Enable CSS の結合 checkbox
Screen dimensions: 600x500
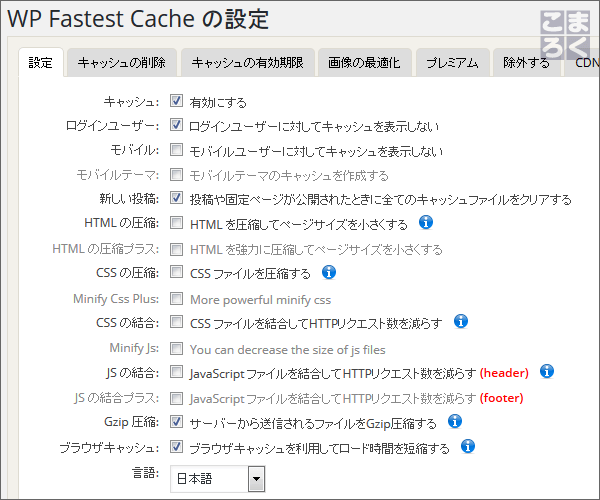176,322
